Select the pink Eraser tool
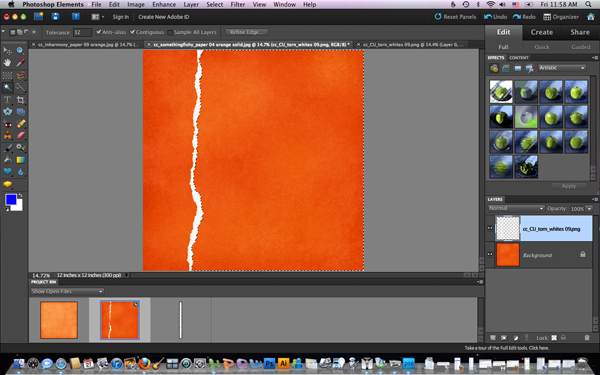Viewport: 600px width, 375px height. coord(20,135)
